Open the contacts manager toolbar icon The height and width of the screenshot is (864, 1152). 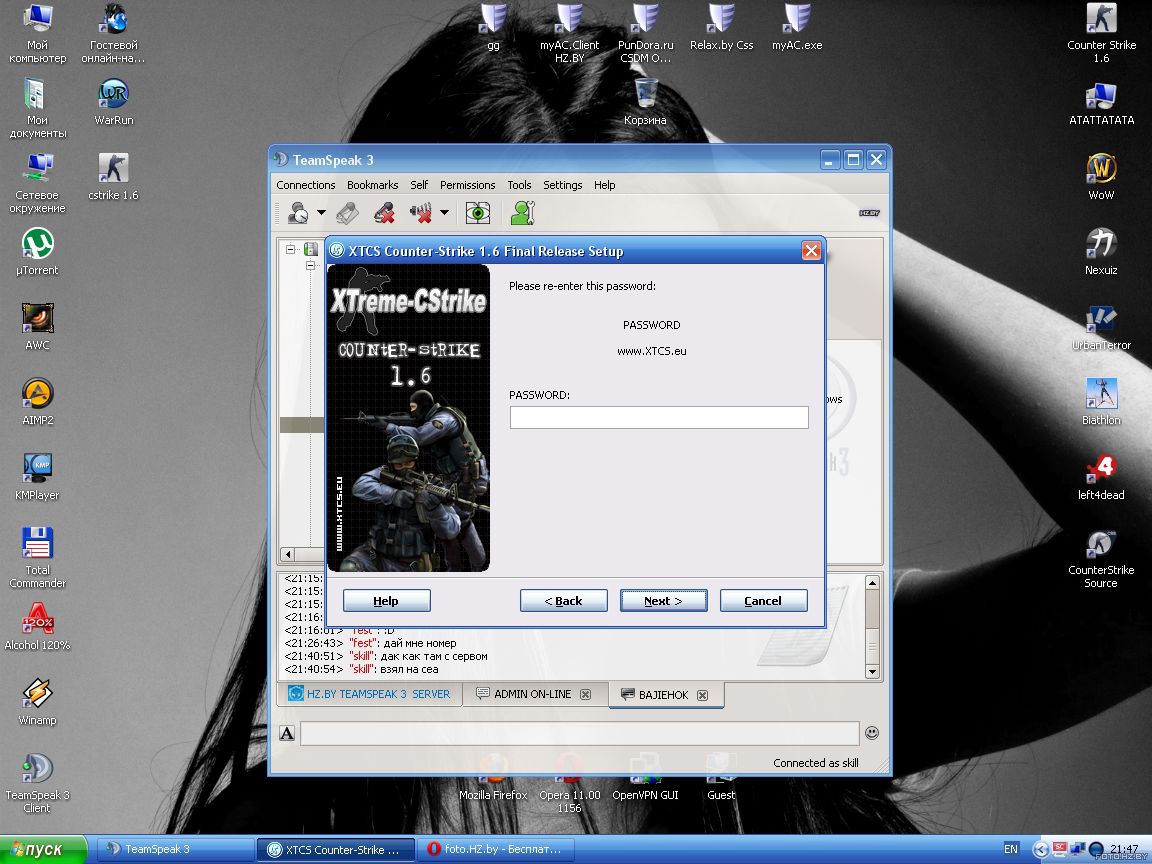(522, 213)
